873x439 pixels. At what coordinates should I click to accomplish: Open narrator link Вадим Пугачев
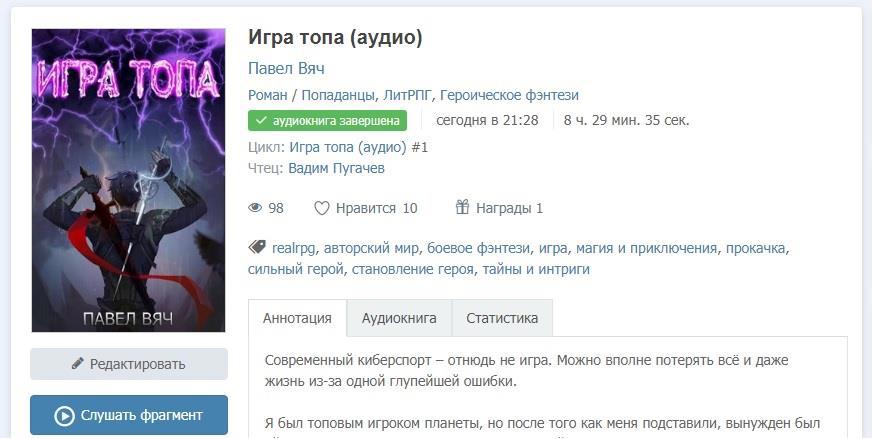(x=336, y=168)
